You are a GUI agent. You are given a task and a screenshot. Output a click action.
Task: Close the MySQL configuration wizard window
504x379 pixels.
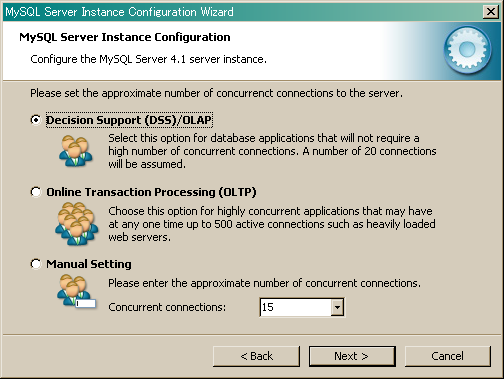click(491, 12)
